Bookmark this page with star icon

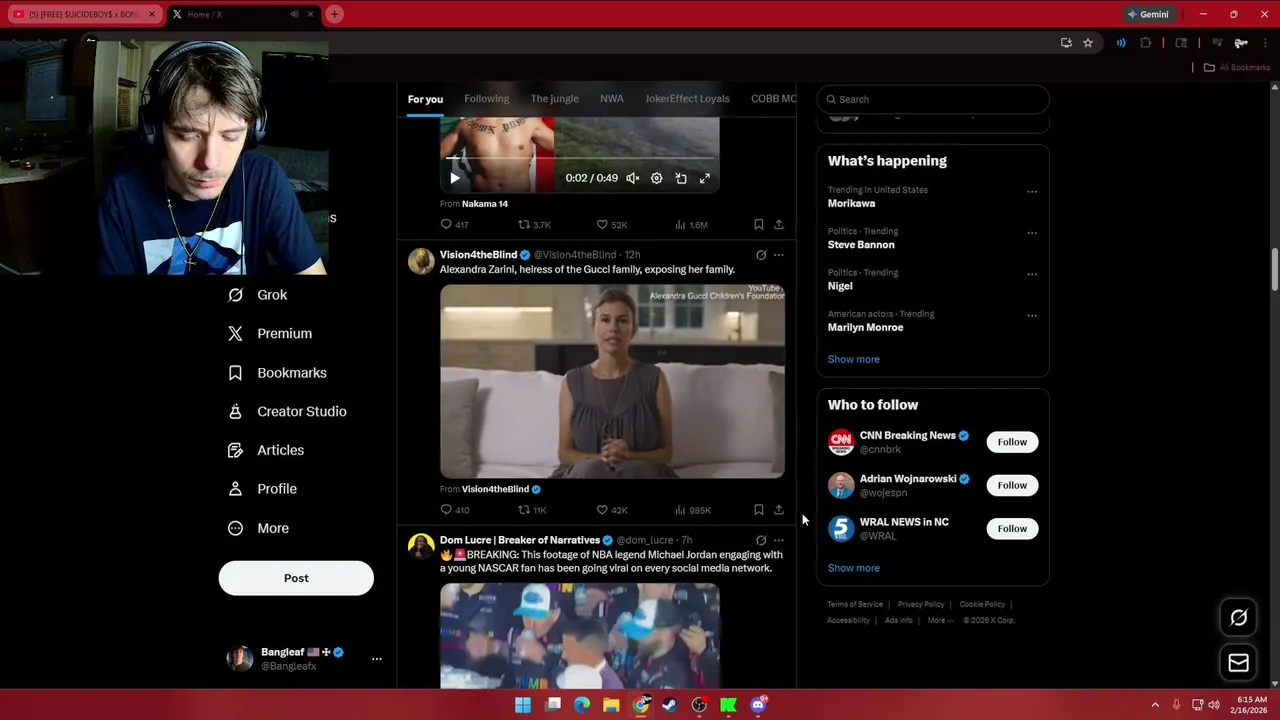pyautogui.click(x=1088, y=43)
